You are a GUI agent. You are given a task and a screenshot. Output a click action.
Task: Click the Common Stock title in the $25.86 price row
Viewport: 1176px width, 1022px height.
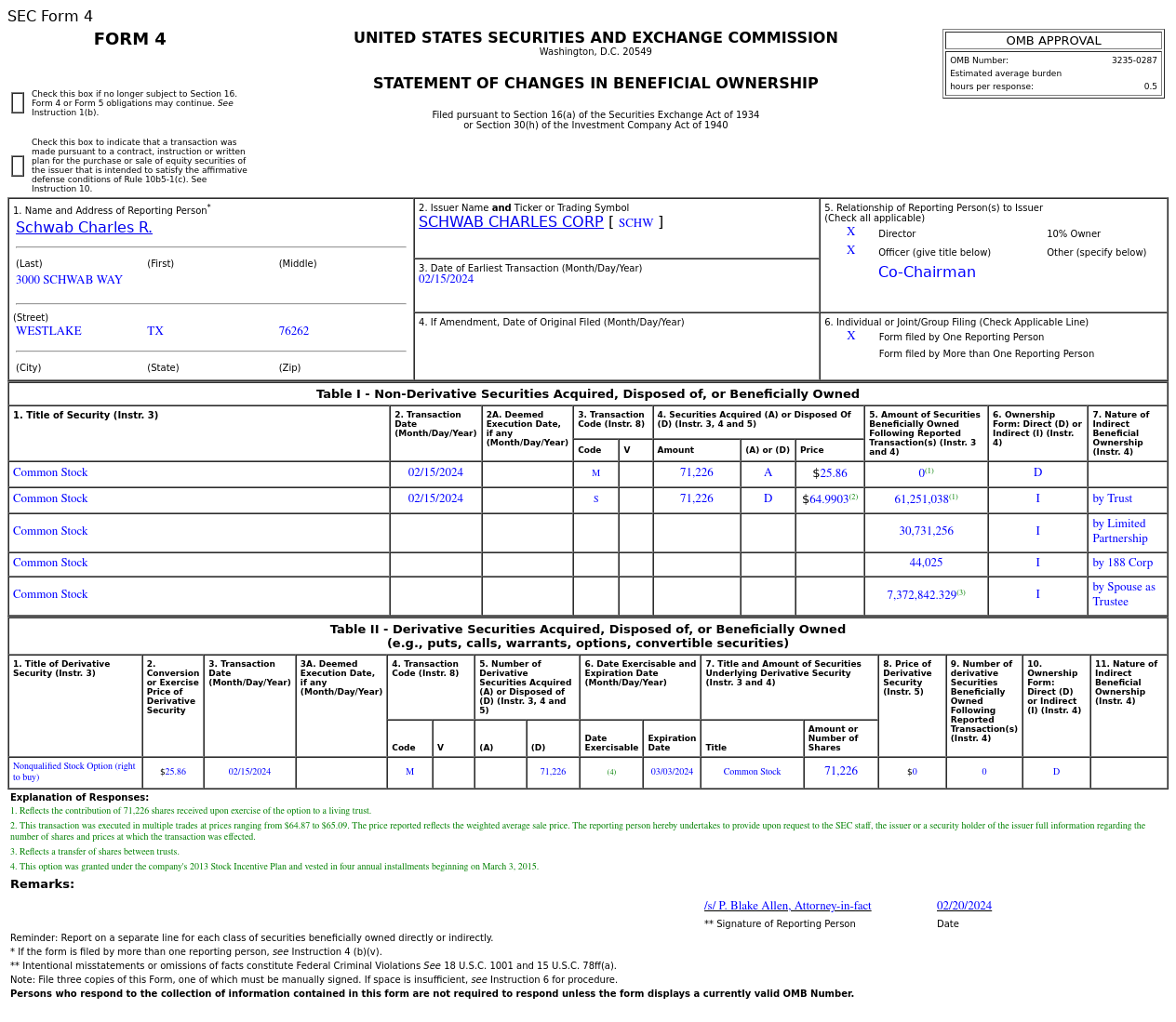[x=50, y=472]
